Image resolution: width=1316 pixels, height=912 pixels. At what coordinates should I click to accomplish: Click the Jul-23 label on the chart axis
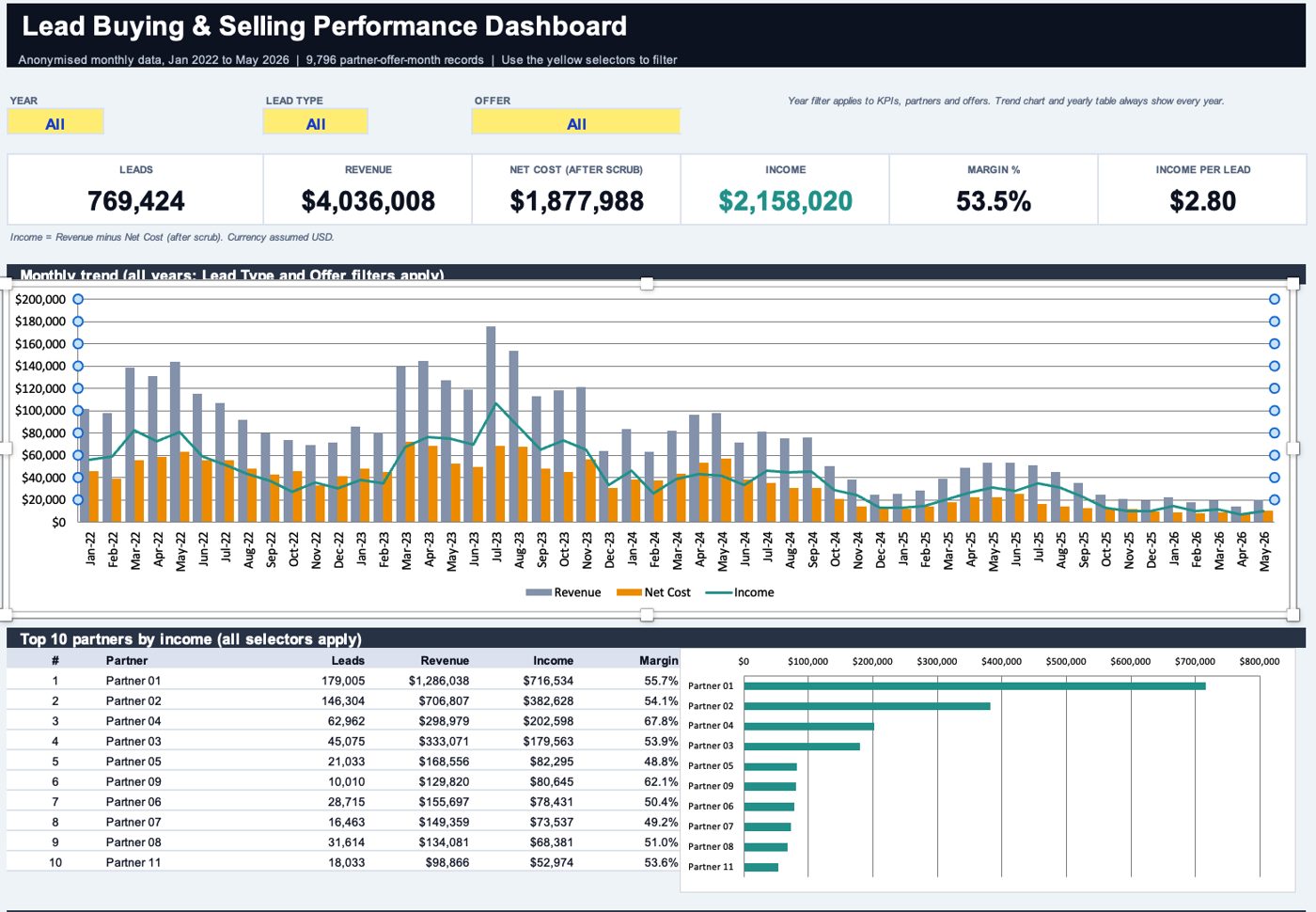pyautogui.click(x=496, y=548)
